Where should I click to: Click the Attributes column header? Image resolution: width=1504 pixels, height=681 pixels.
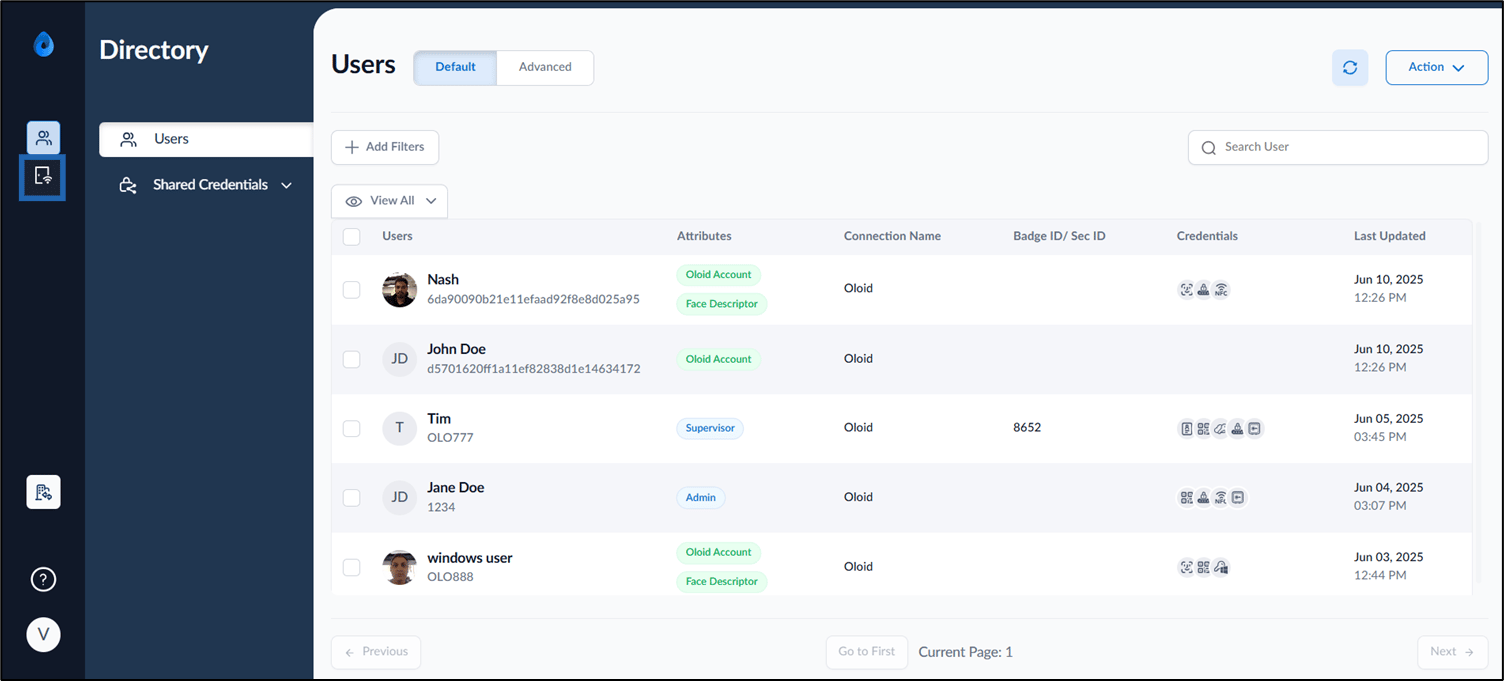click(x=704, y=237)
